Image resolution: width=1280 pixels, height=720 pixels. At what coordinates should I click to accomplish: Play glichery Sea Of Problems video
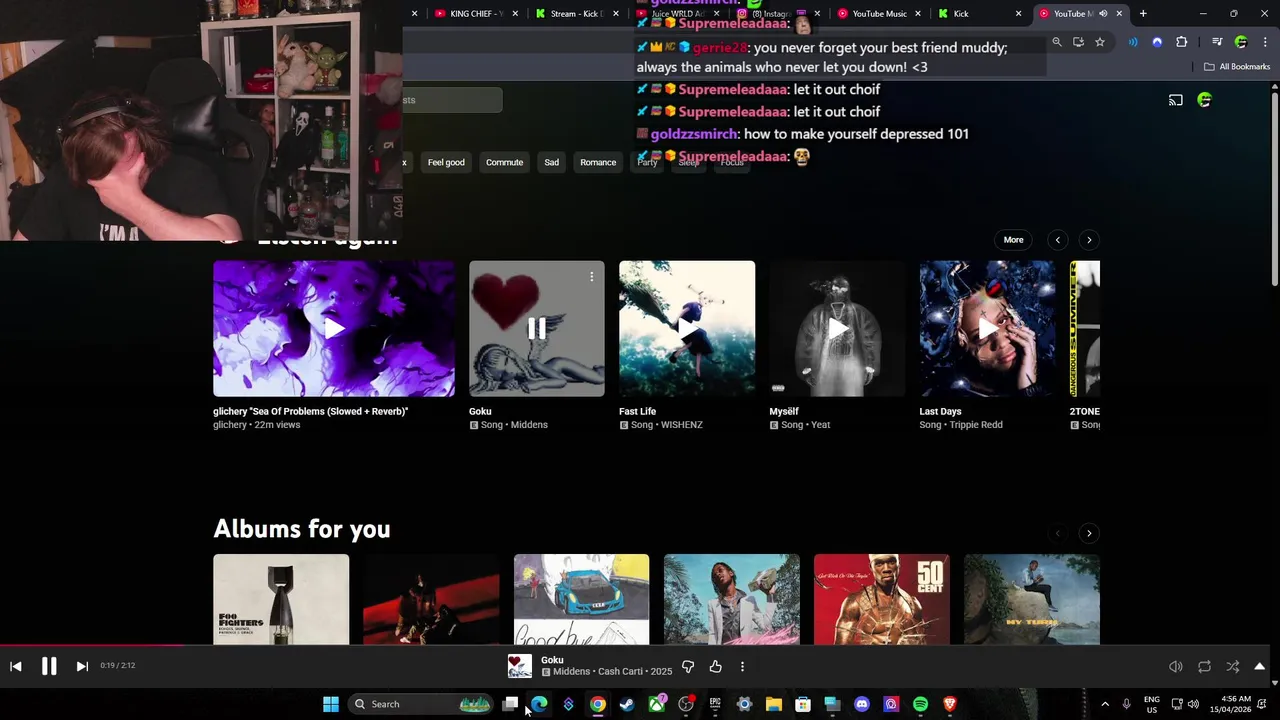(334, 328)
